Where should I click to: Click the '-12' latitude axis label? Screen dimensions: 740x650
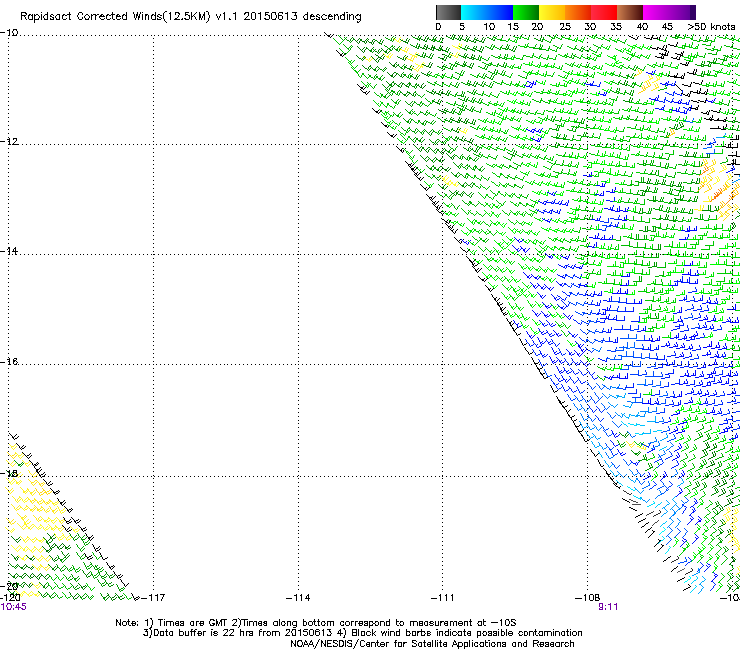click(9, 142)
